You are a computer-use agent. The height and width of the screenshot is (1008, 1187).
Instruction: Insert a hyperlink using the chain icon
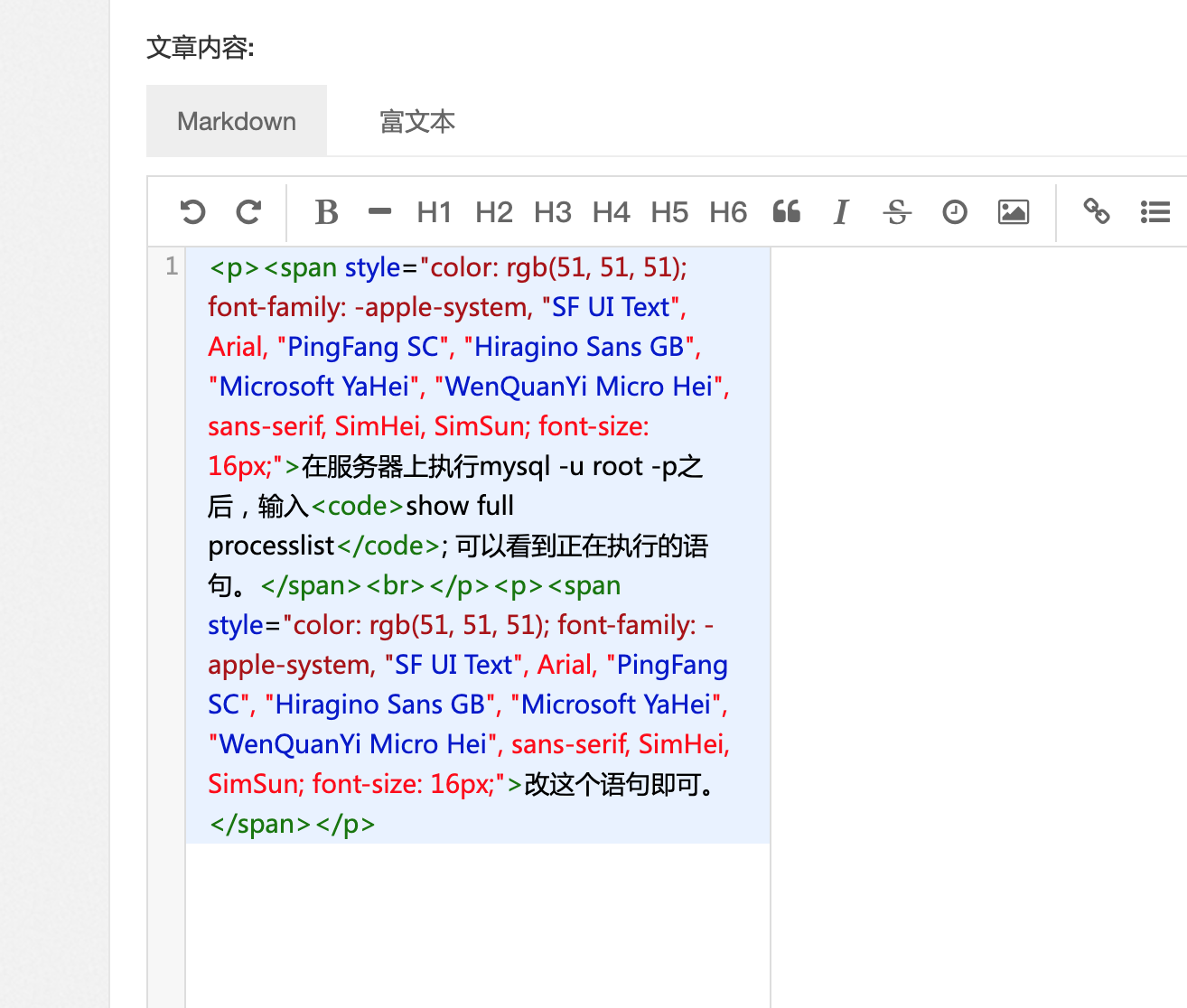pyautogui.click(x=1097, y=211)
